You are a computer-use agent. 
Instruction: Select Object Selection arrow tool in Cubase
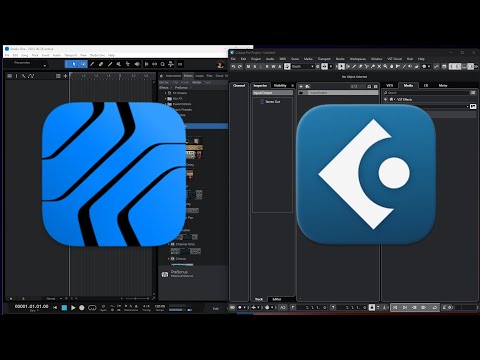pos(341,67)
